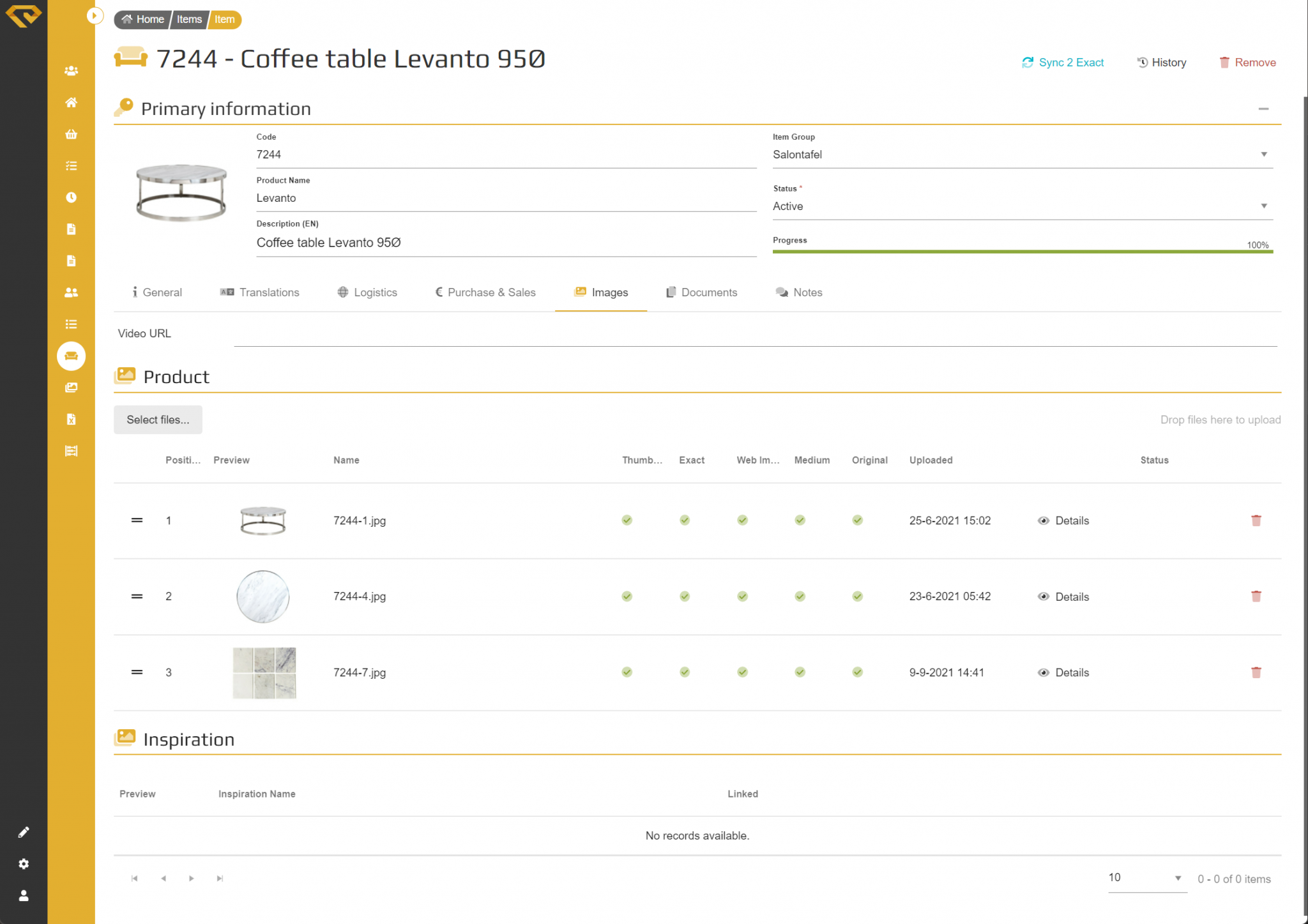Open the Item Group dropdown
The width and height of the screenshot is (1308, 924).
1023,155
